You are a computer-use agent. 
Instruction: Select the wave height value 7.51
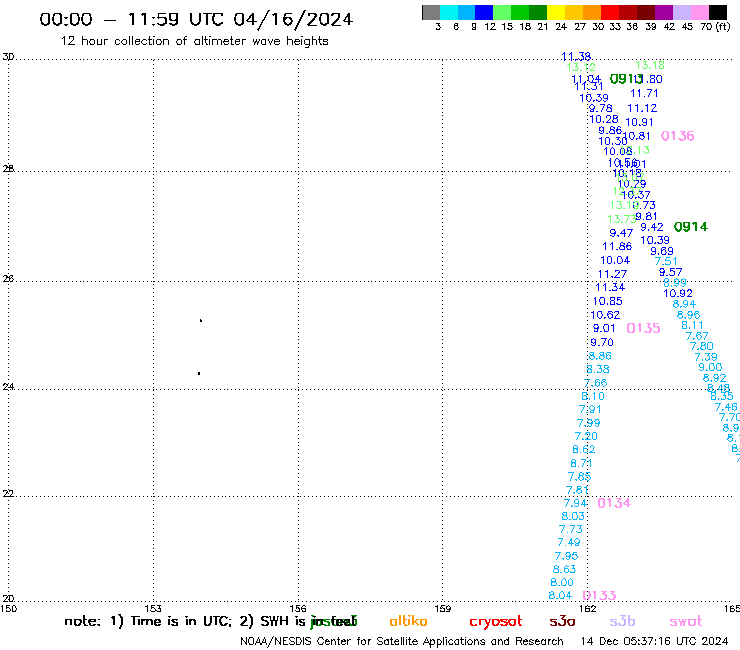coord(665,261)
